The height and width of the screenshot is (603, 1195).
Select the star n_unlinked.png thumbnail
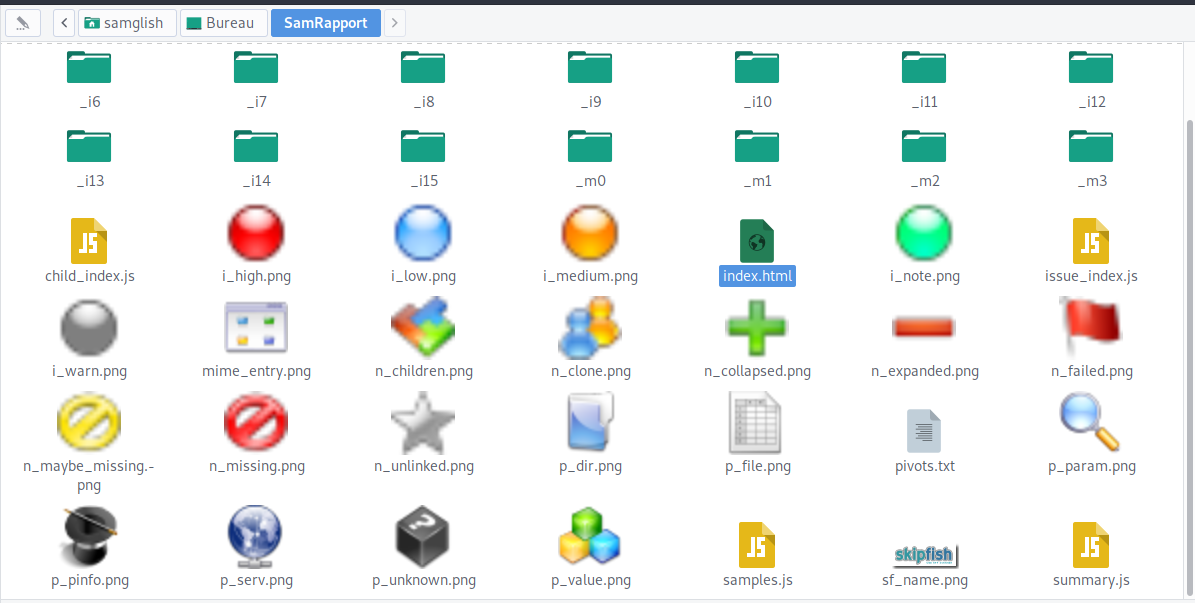423,423
